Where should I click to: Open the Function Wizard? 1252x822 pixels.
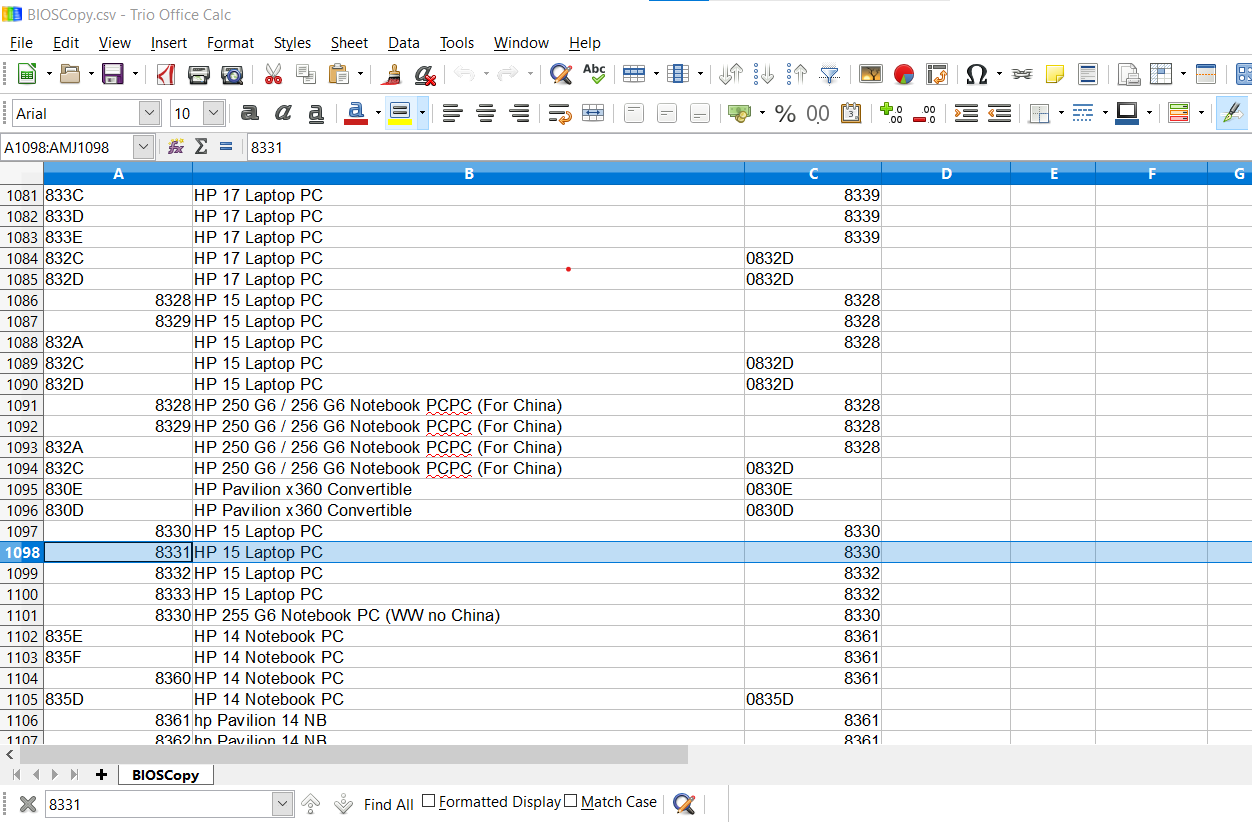[176, 147]
